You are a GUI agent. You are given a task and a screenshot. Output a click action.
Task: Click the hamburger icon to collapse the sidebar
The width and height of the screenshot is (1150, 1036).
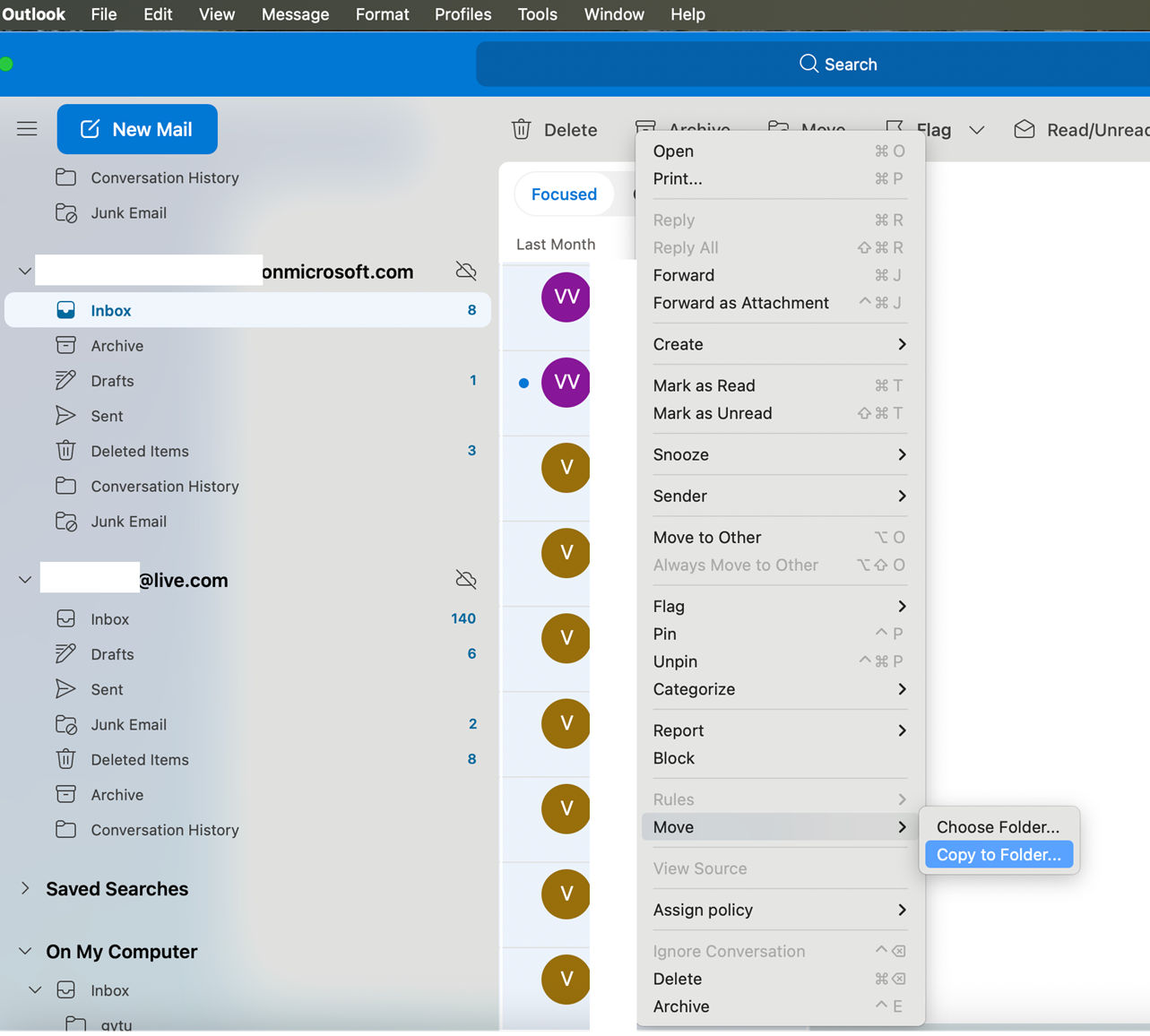pos(27,128)
